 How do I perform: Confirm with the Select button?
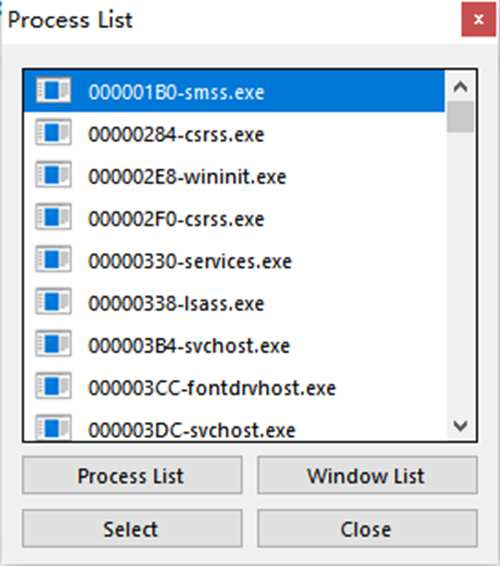tap(132, 528)
